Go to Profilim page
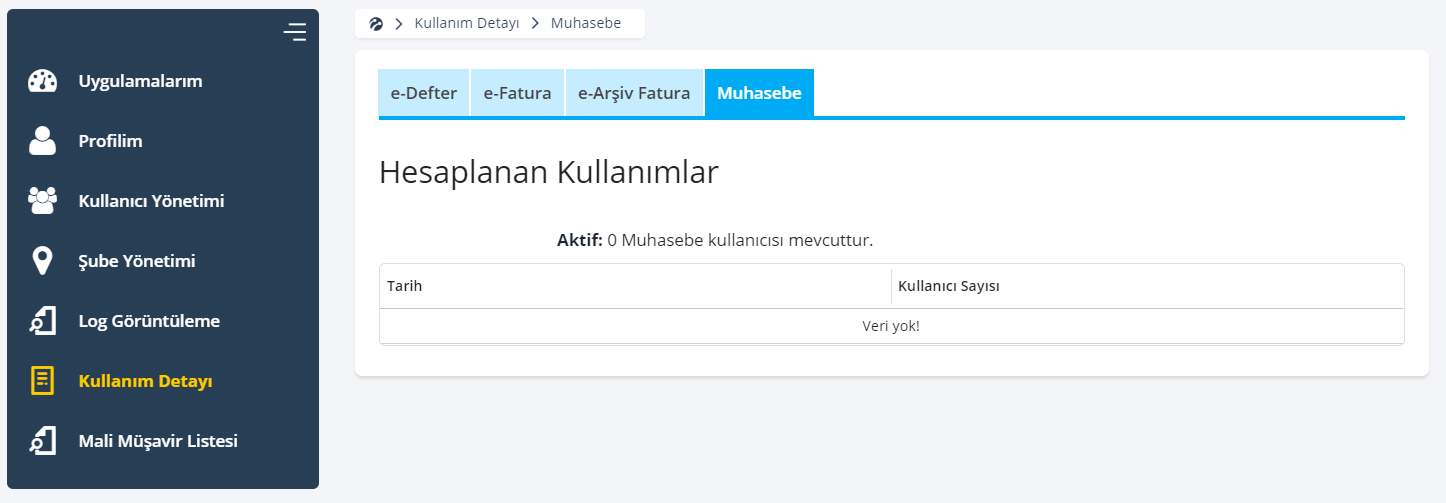Screen dimensions: 1446x503 (111, 141)
